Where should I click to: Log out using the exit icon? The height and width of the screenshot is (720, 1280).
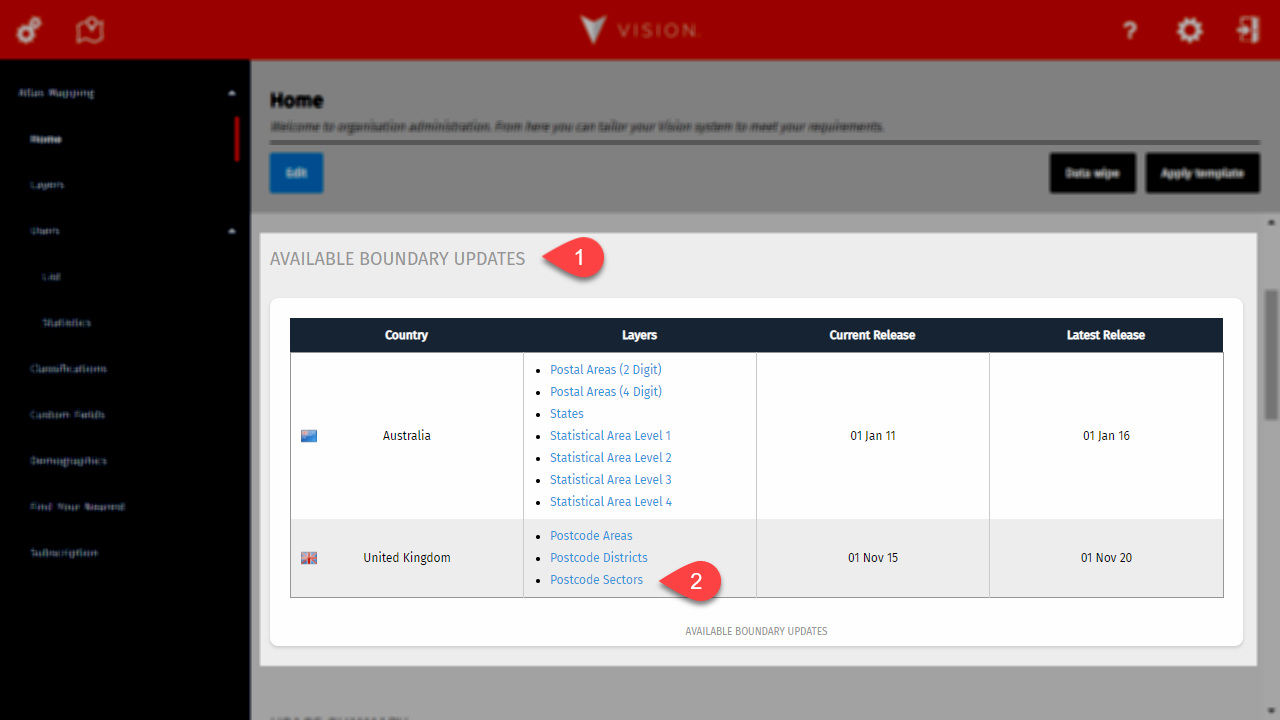click(x=1248, y=30)
